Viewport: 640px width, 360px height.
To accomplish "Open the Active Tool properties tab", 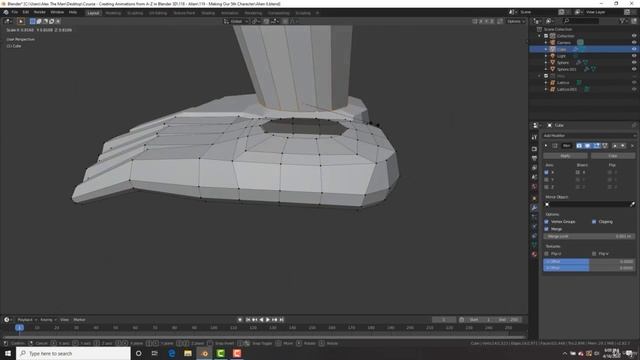I will tap(534, 138).
